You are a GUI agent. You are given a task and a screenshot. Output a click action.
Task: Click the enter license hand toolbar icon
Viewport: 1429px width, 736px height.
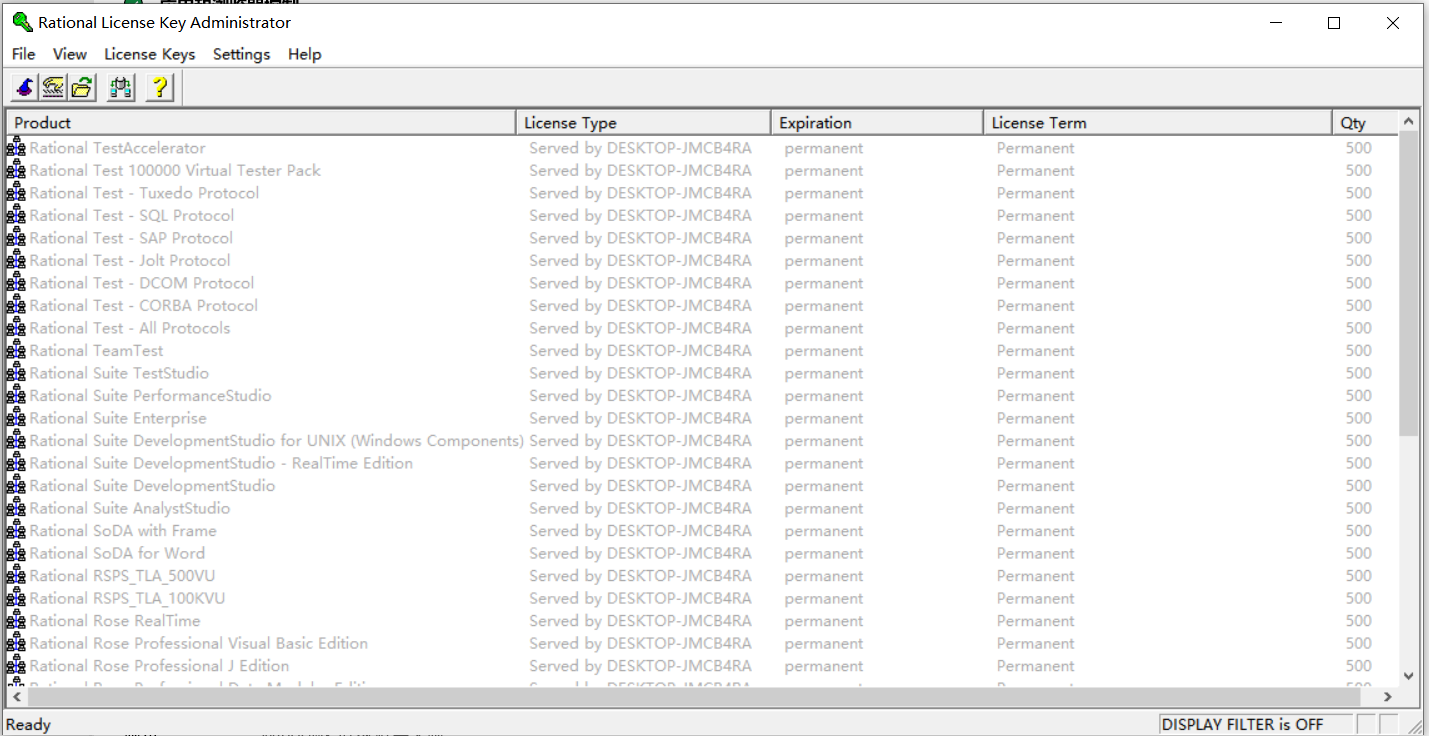[x=53, y=88]
